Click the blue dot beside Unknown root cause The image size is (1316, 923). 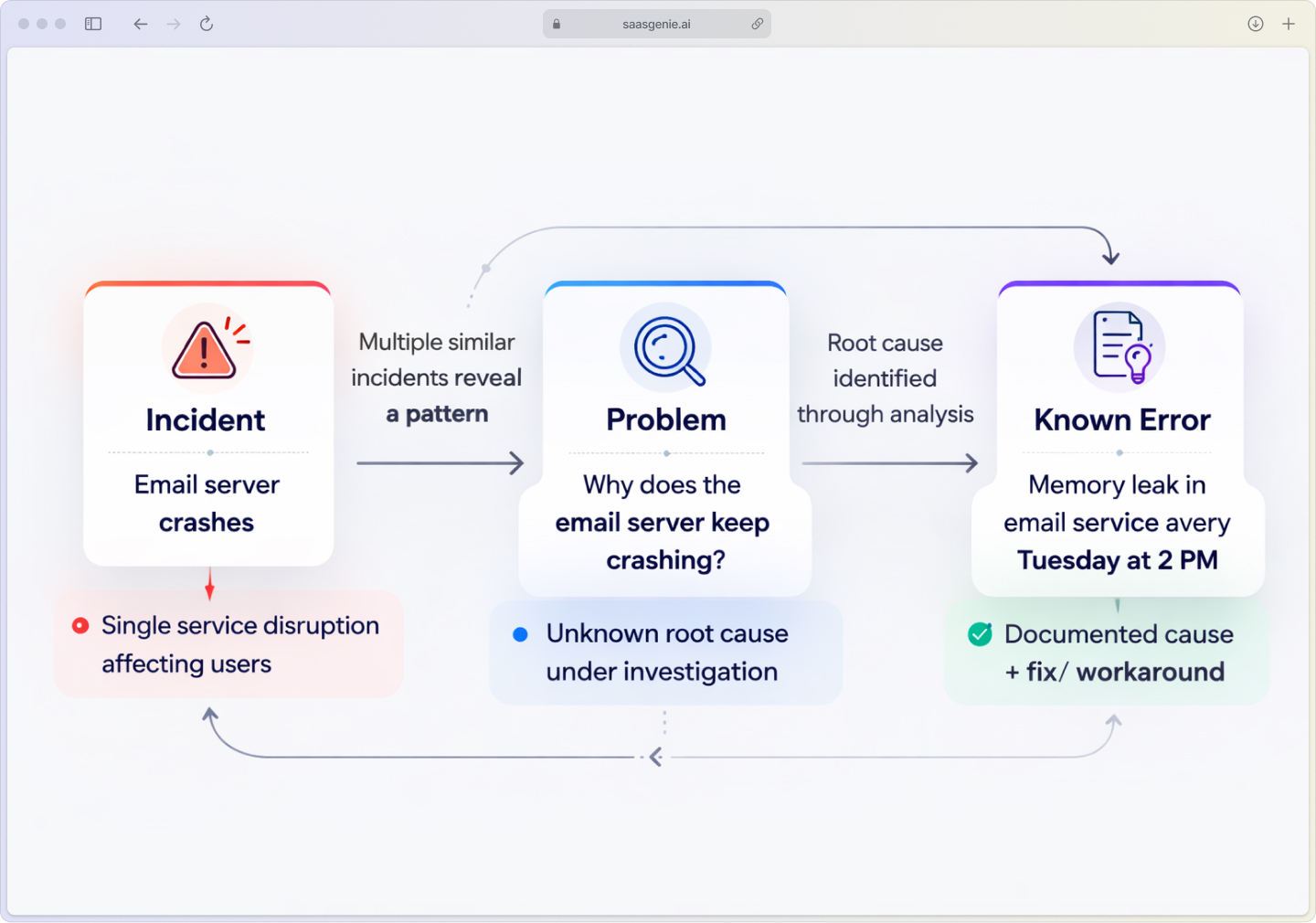[x=519, y=633]
